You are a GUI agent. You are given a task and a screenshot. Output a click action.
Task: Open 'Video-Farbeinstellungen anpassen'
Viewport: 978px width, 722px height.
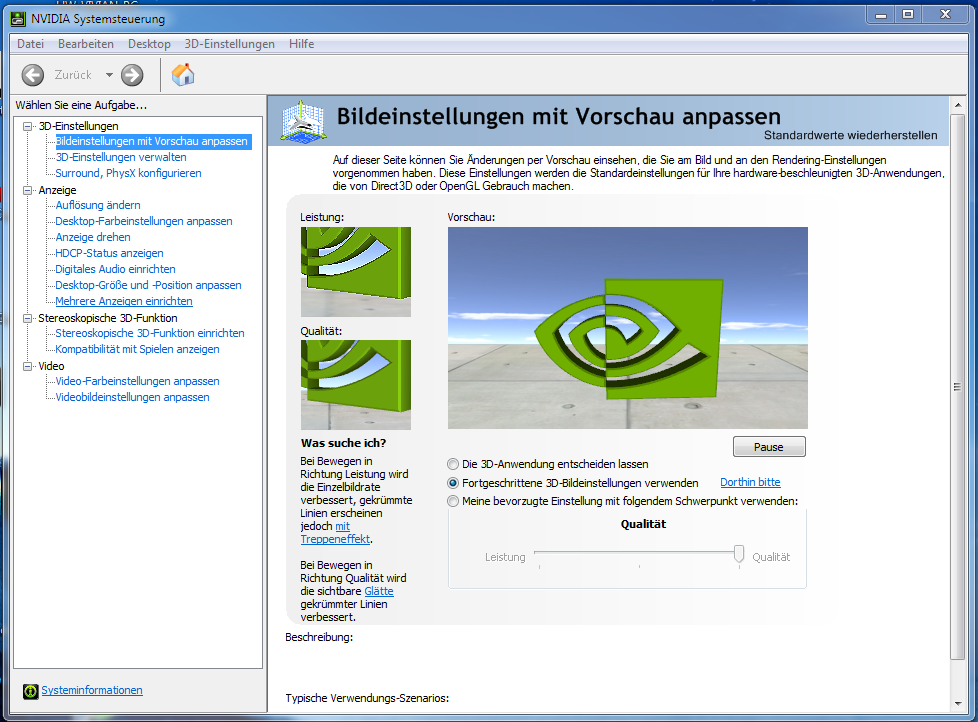137,381
